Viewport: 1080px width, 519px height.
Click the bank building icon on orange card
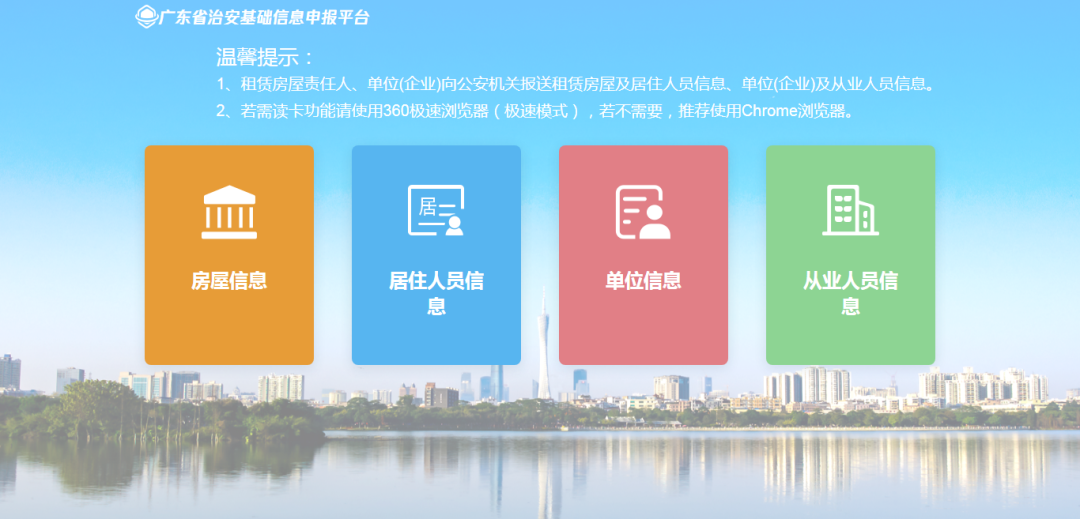pos(229,212)
